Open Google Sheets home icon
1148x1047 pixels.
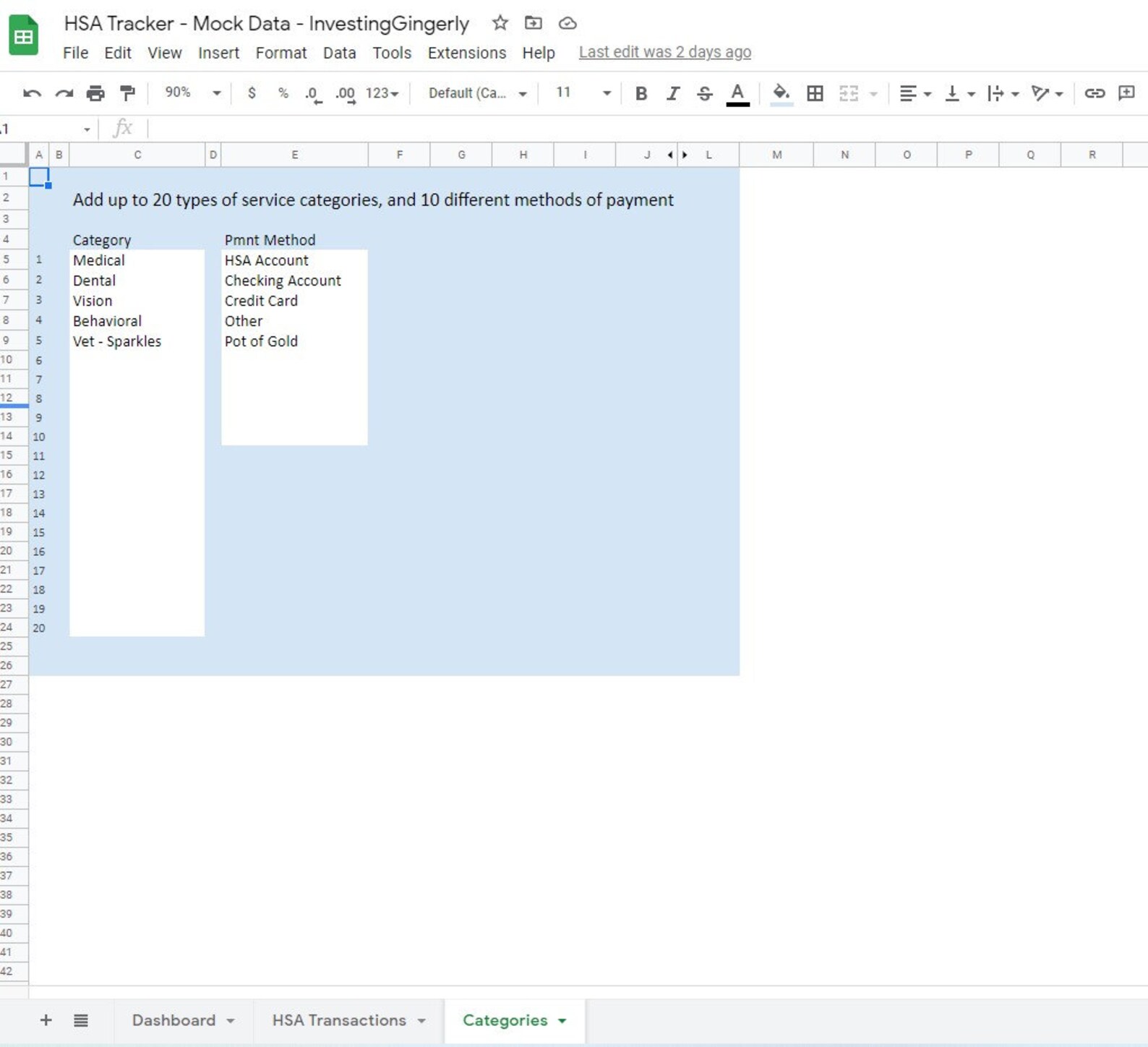point(23,35)
